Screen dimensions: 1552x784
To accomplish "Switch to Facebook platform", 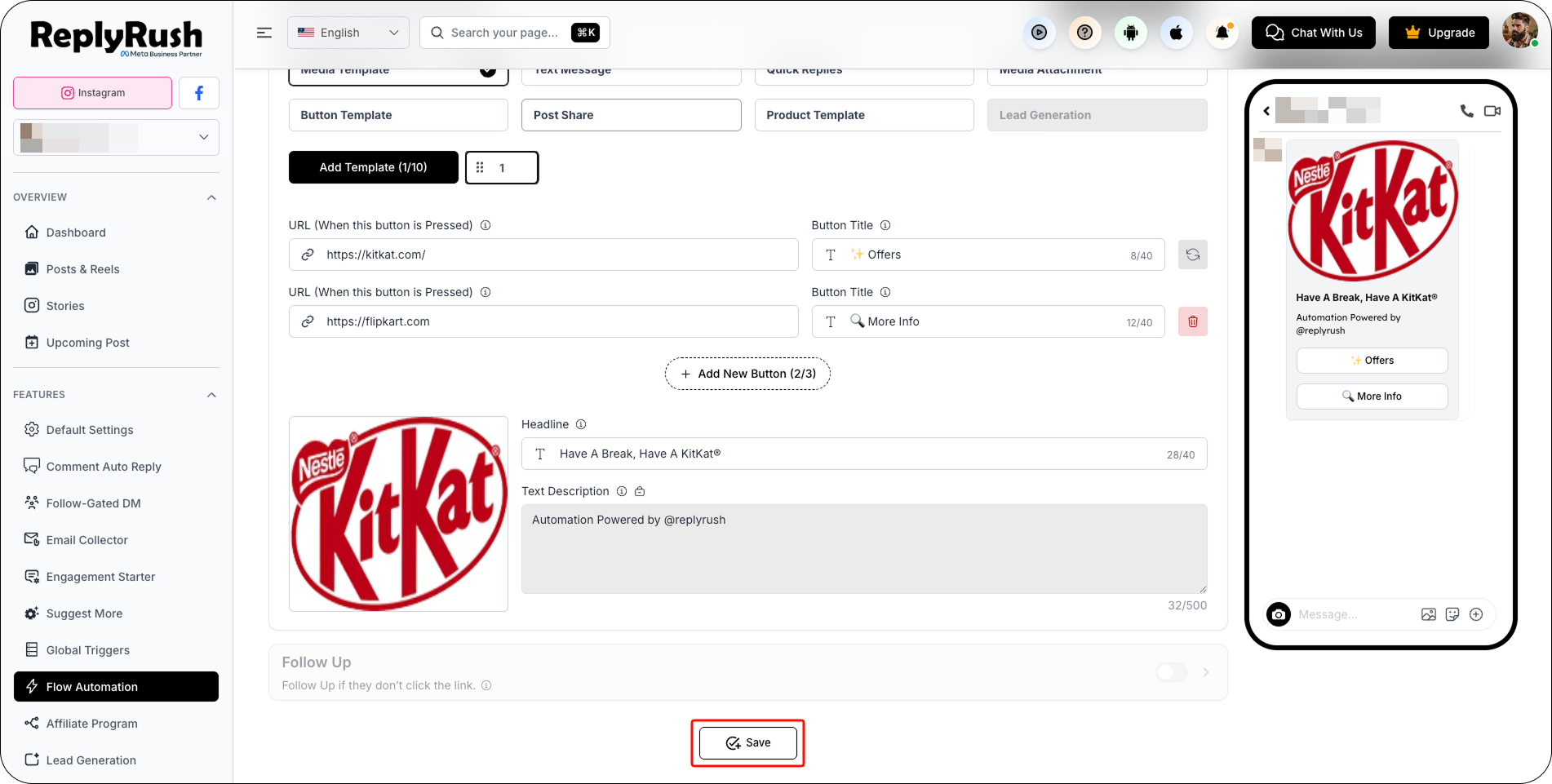I will pyautogui.click(x=199, y=93).
